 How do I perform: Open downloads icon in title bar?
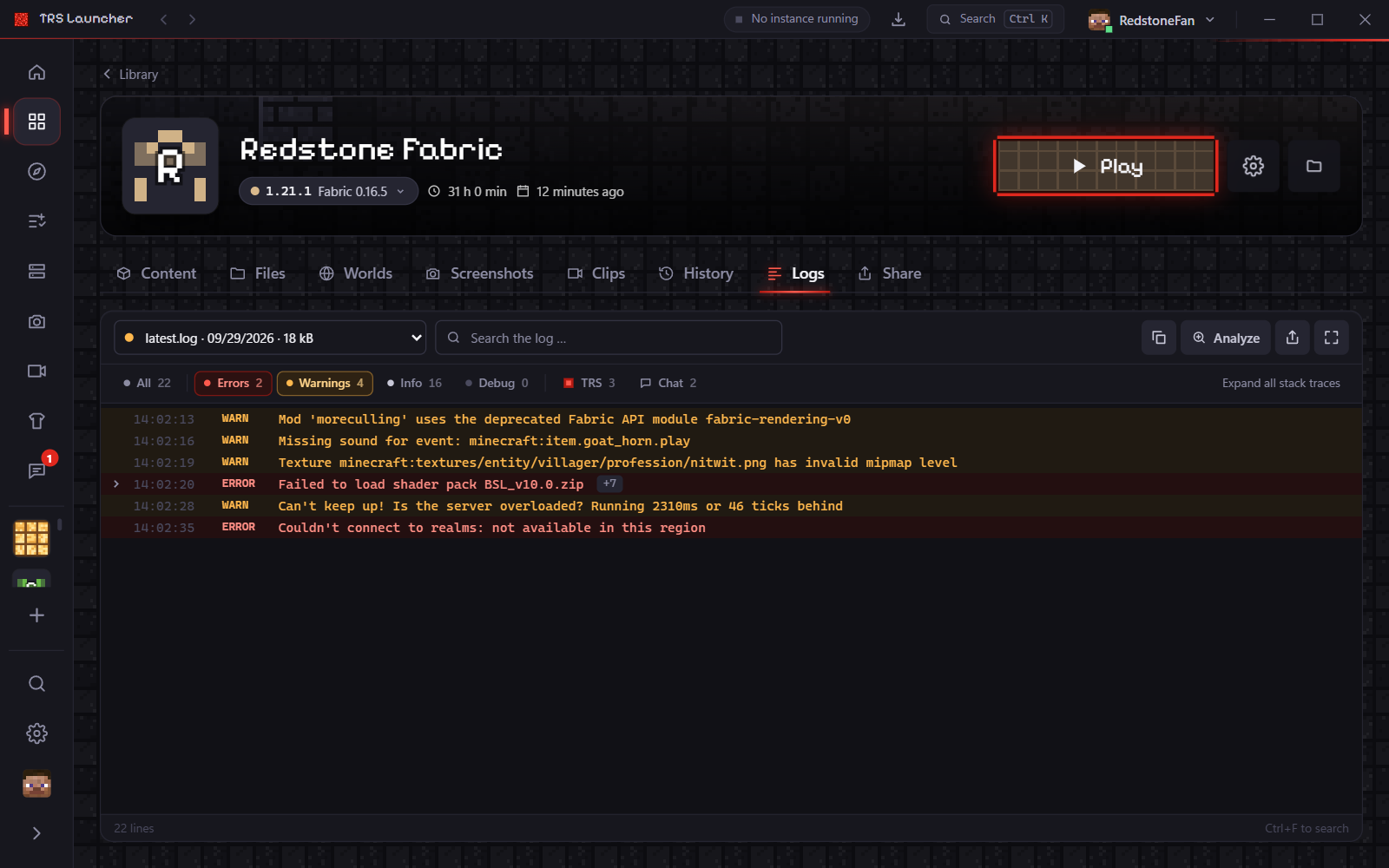[899, 19]
